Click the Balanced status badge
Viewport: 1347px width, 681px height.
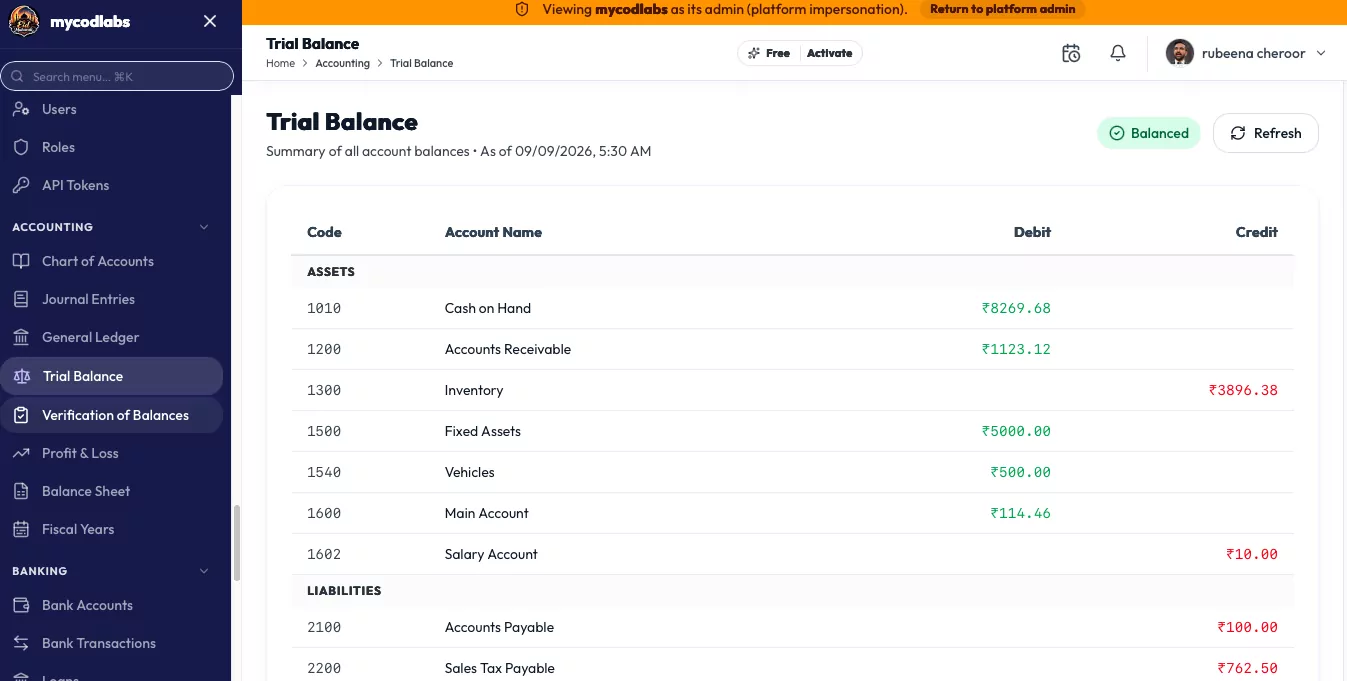tap(1149, 133)
